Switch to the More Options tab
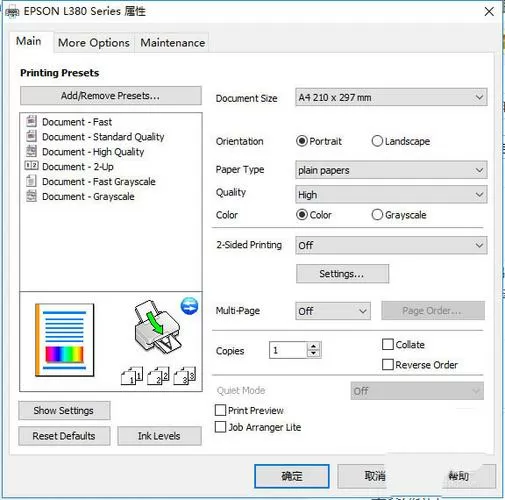 click(x=94, y=43)
